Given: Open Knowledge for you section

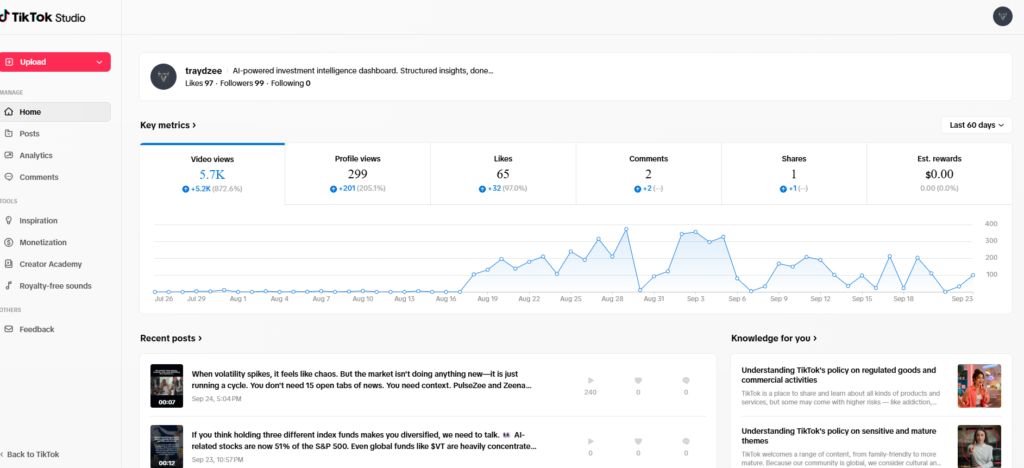Looking at the screenshot, I should [774, 338].
